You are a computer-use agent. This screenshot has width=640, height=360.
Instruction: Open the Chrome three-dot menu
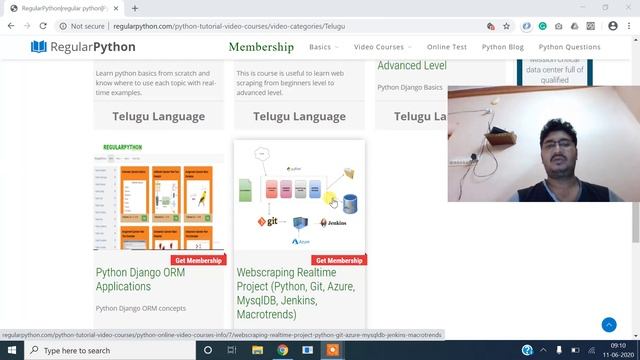[x=629, y=26]
